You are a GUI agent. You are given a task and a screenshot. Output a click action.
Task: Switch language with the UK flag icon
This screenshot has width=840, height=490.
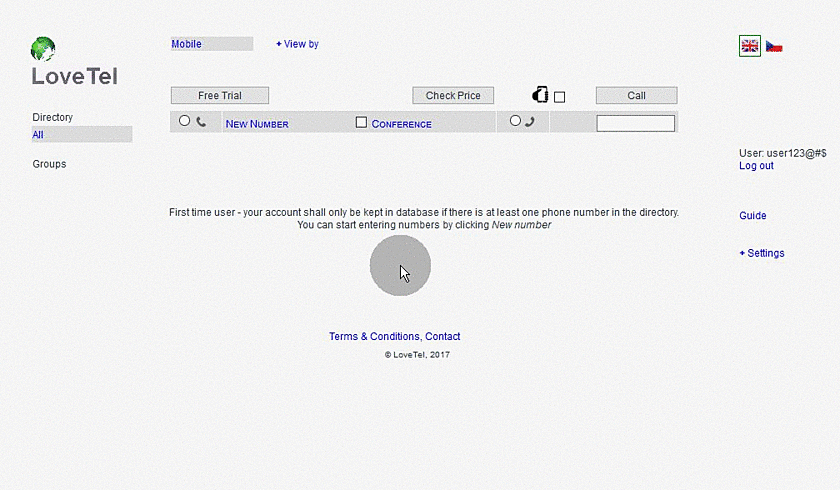pyautogui.click(x=749, y=46)
